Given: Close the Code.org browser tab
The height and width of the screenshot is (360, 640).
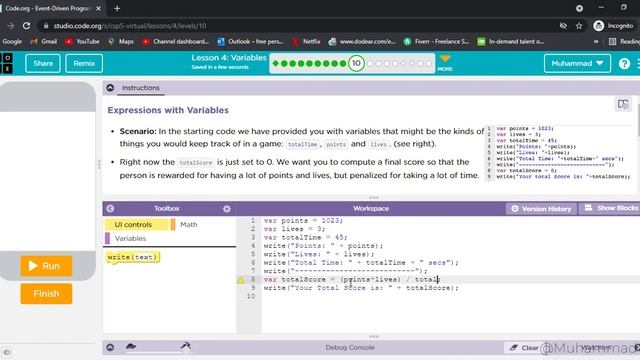Looking at the screenshot, I should pyautogui.click(x=98, y=8).
